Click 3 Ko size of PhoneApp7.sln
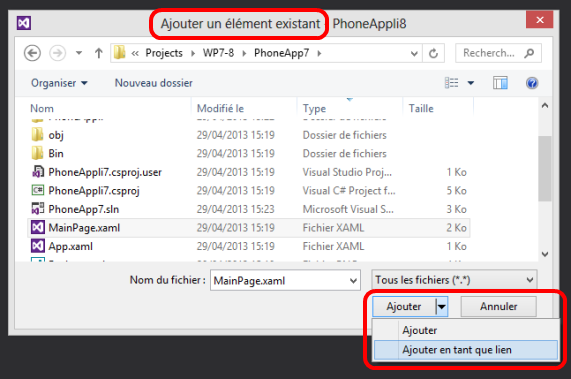The width and height of the screenshot is (571, 379). (x=457, y=209)
